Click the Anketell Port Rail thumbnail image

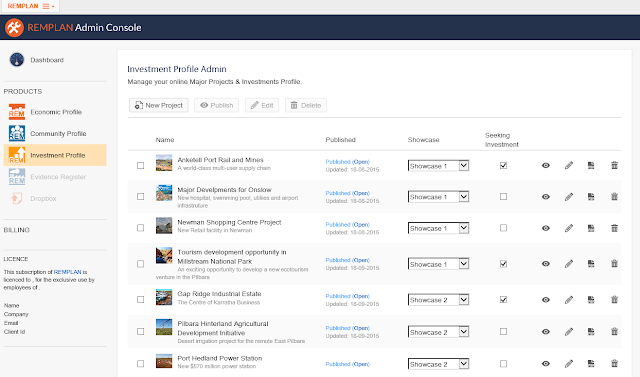(164, 162)
